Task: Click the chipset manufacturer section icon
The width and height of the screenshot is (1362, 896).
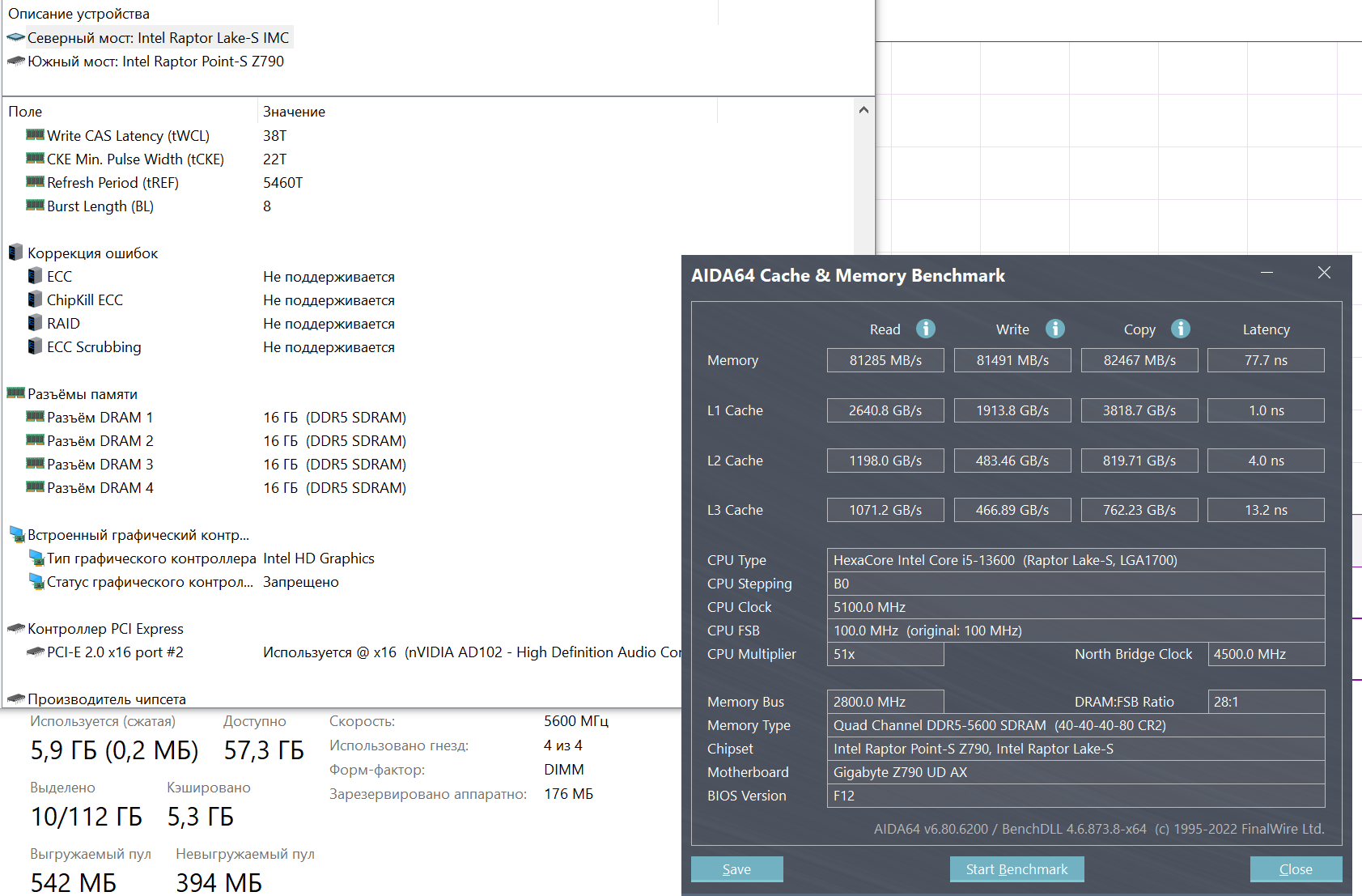Action: click(16, 699)
